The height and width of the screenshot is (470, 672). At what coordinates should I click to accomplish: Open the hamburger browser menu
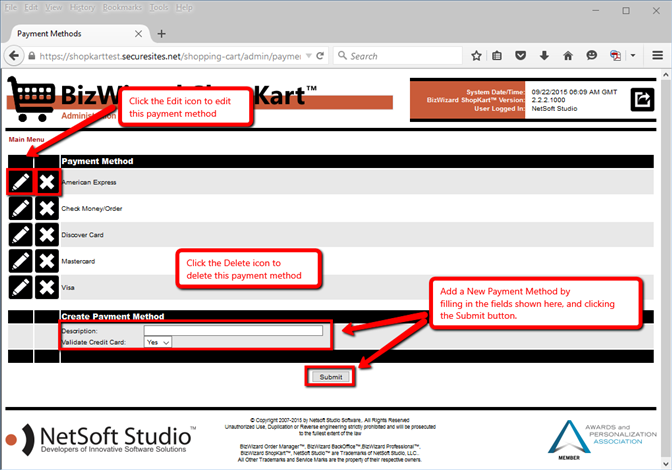click(x=657, y=56)
